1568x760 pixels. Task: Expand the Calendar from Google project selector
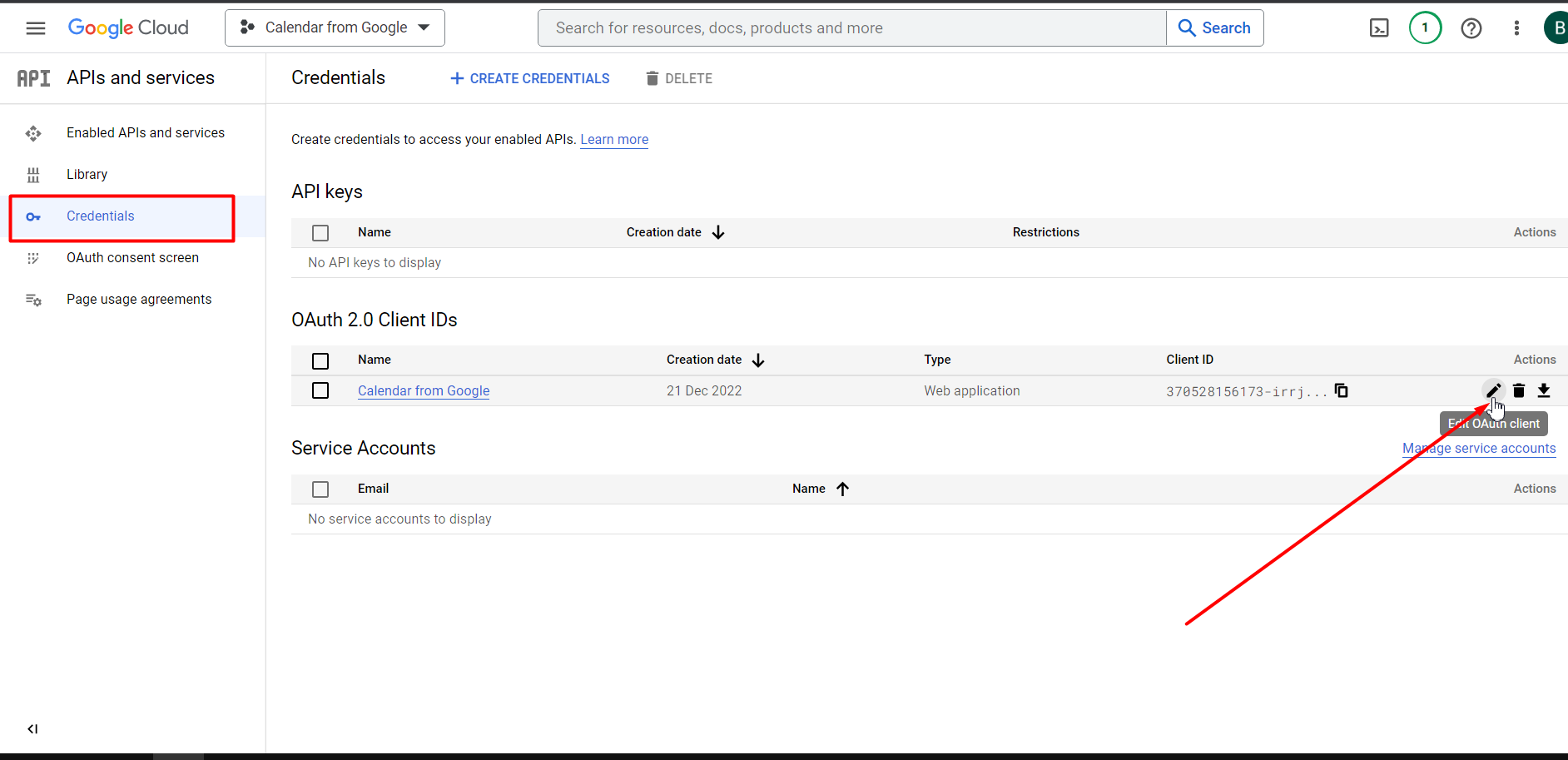click(335, 27)
